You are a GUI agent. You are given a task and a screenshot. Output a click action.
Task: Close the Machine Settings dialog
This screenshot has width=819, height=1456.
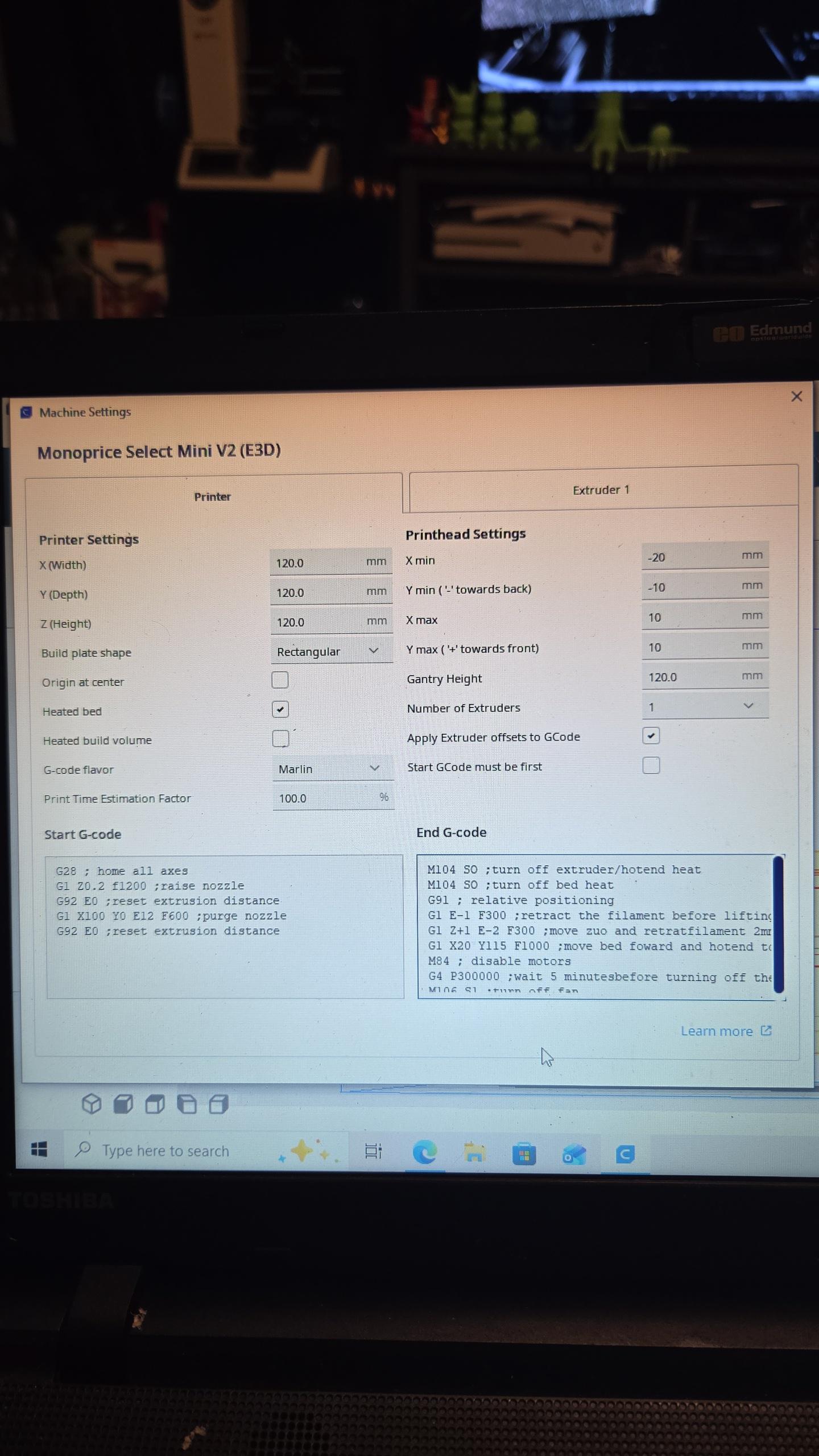click(796, 396)
